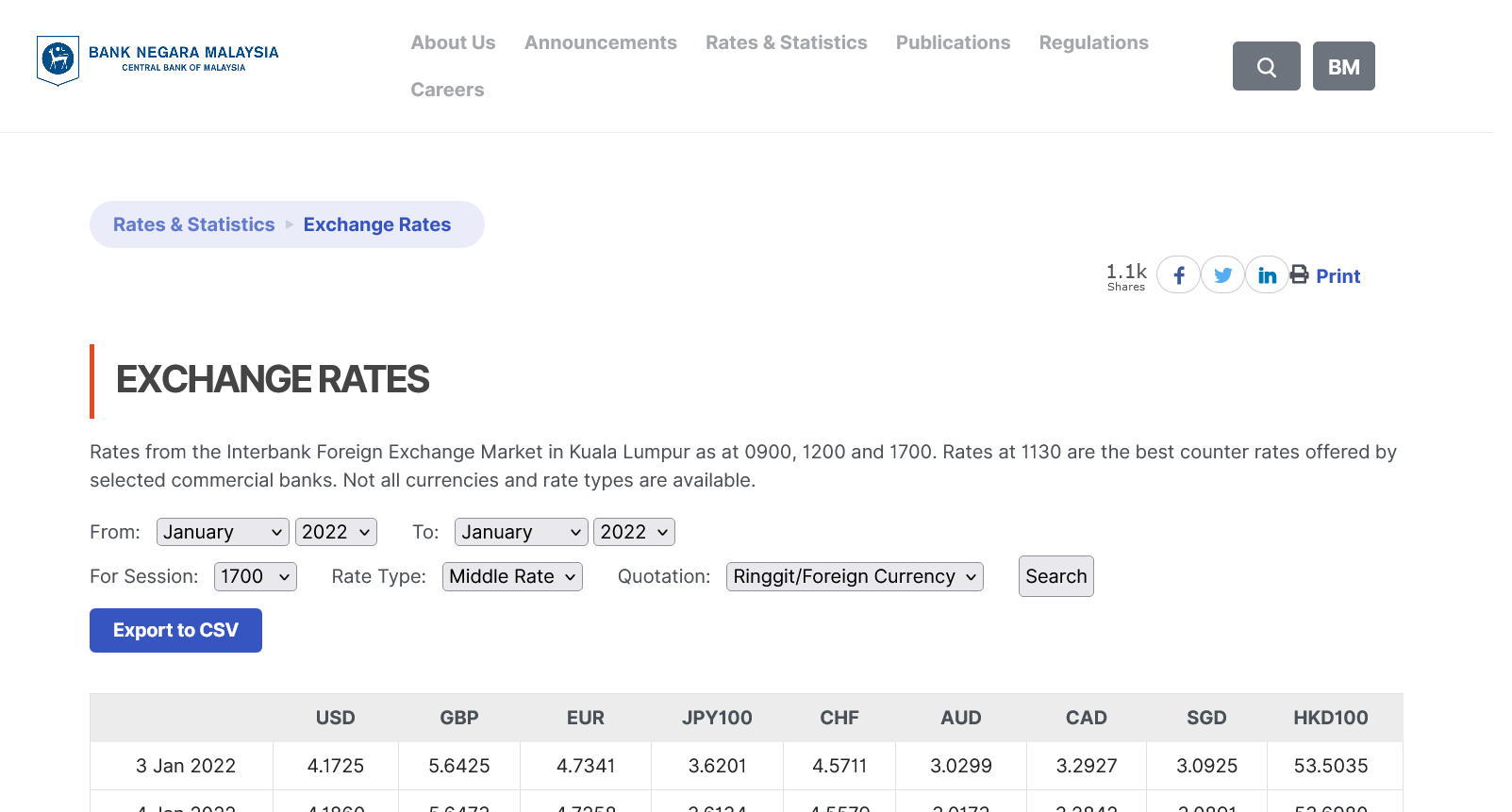The width and height of the screenshot is (1512, 812).
Task: Open the From year dropdown
Action: (336, 532)
